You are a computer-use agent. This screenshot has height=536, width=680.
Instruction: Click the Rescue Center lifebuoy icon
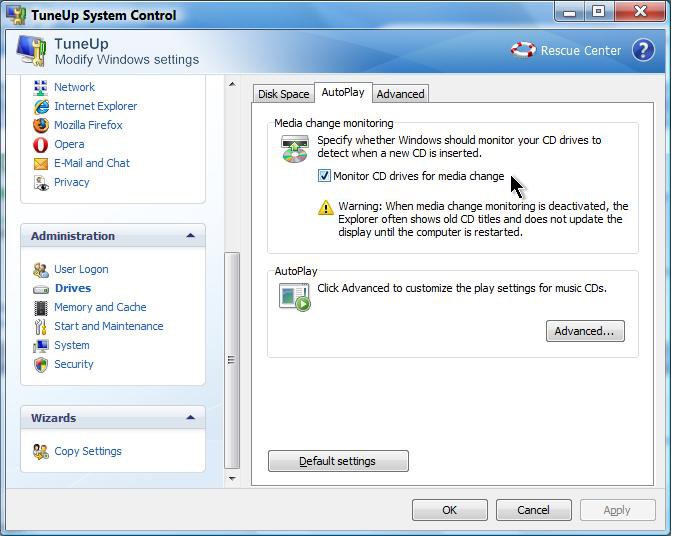point(523,50)
